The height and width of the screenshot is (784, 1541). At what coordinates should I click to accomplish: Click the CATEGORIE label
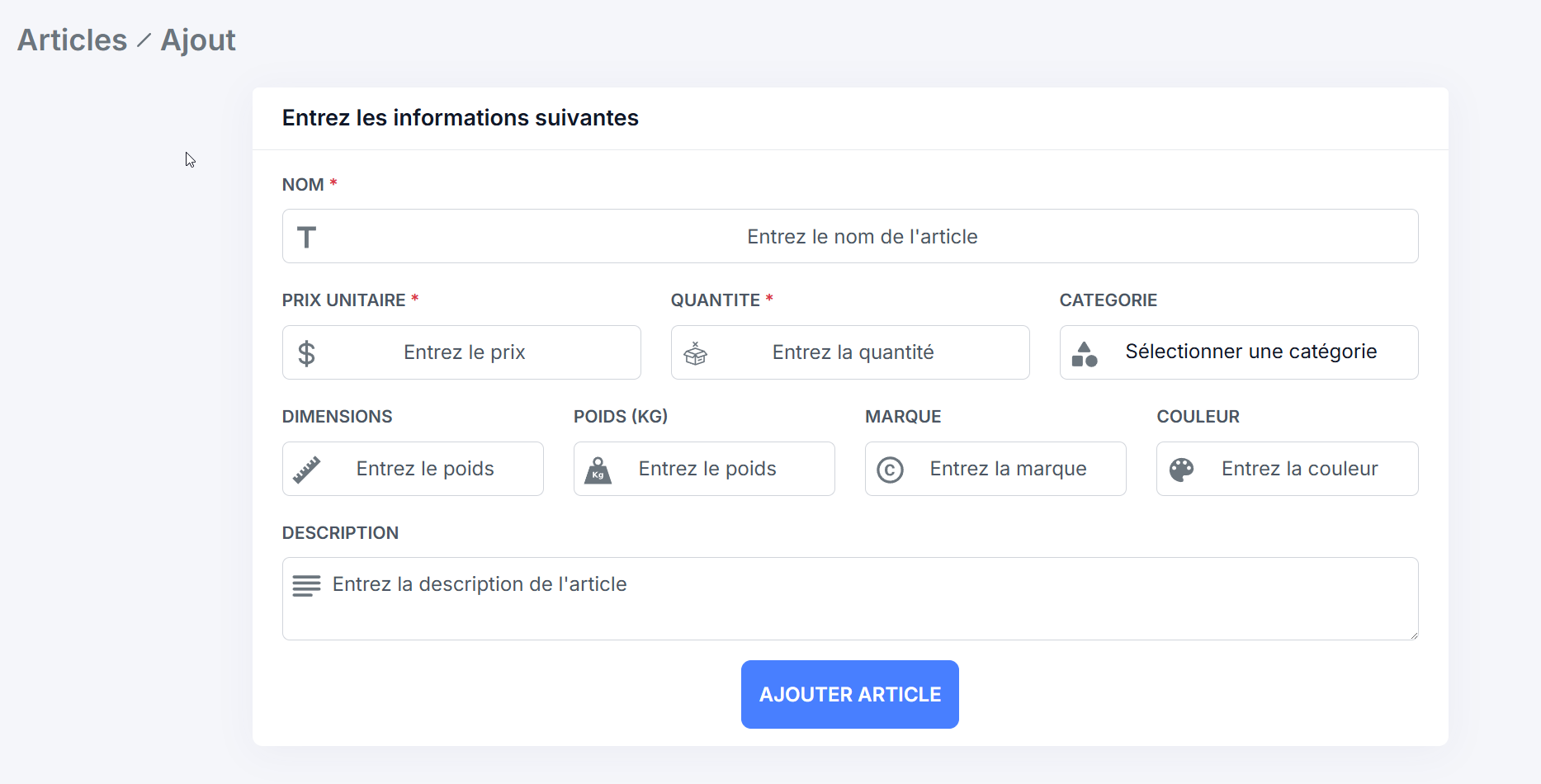pyautogui.click(x=1108, y=300)
